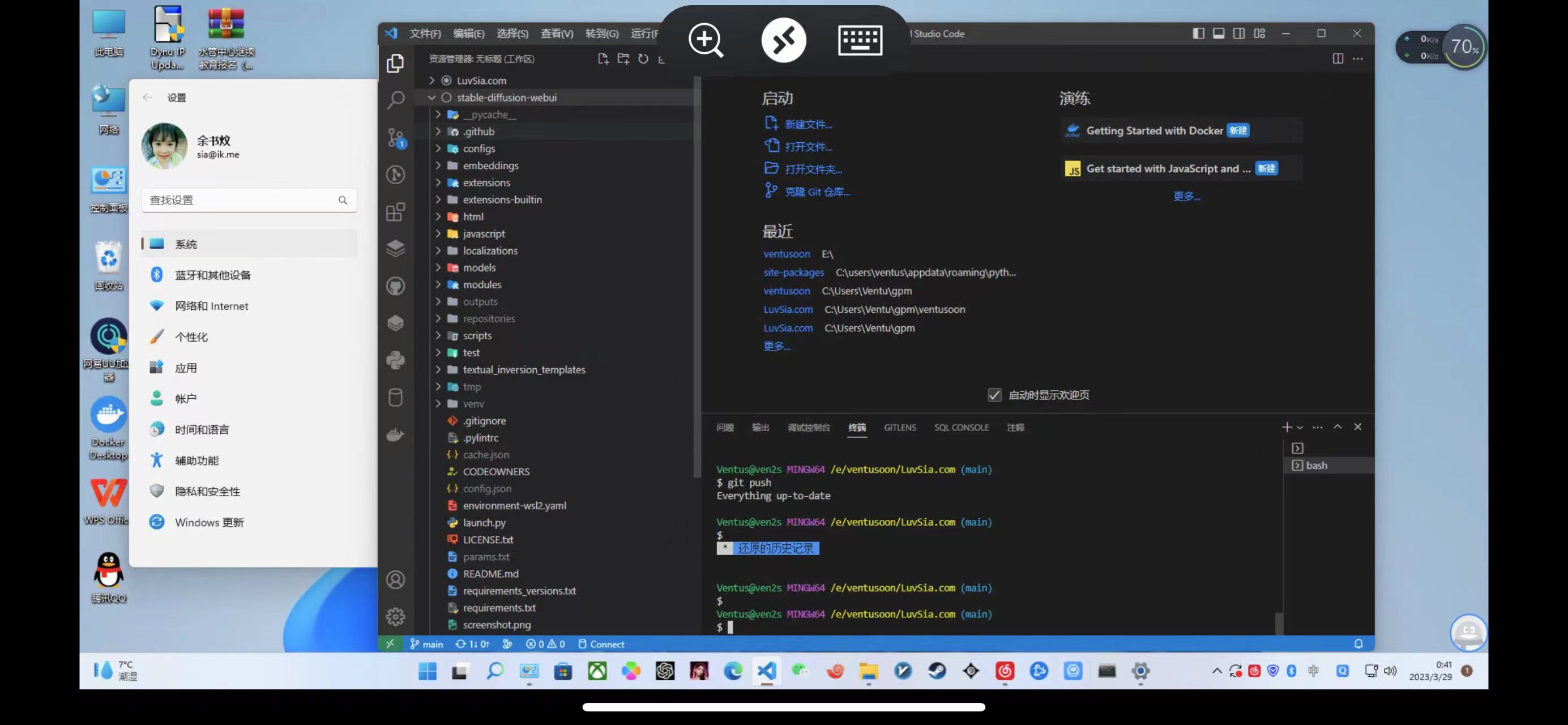
Task: Open Run and Debug view
Action: [x=395, y=174]
